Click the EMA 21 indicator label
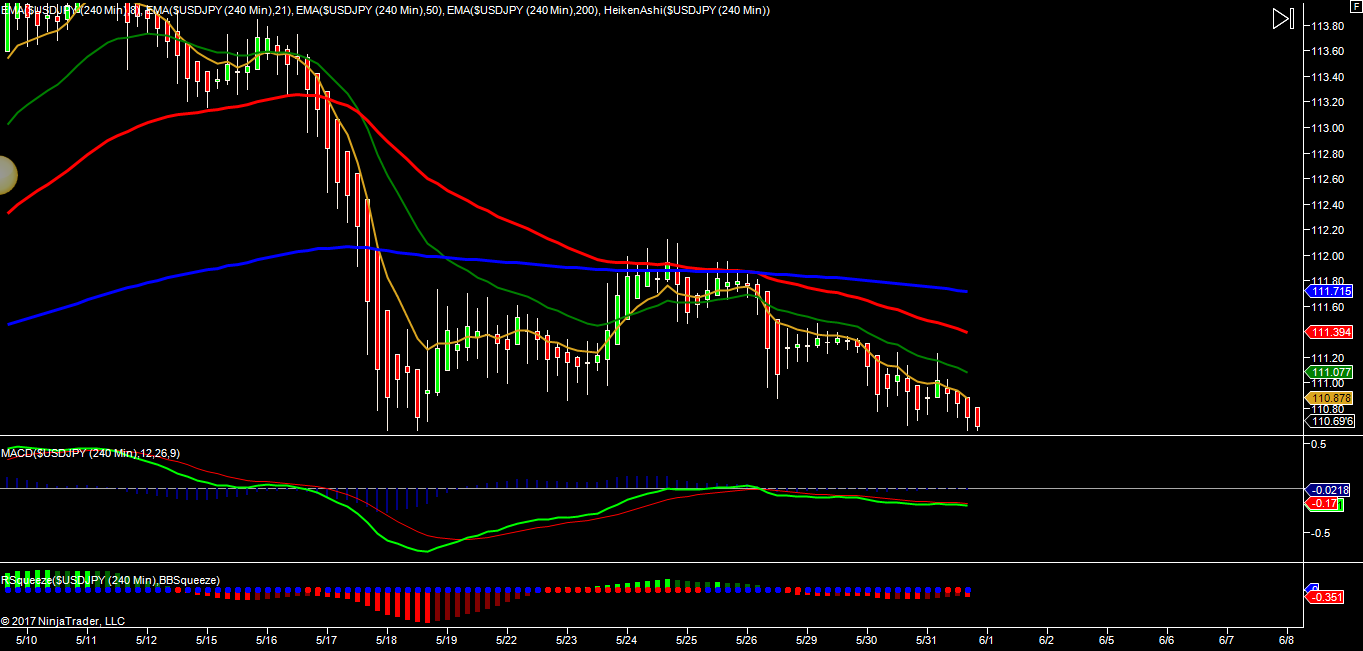 pos(220,9)
